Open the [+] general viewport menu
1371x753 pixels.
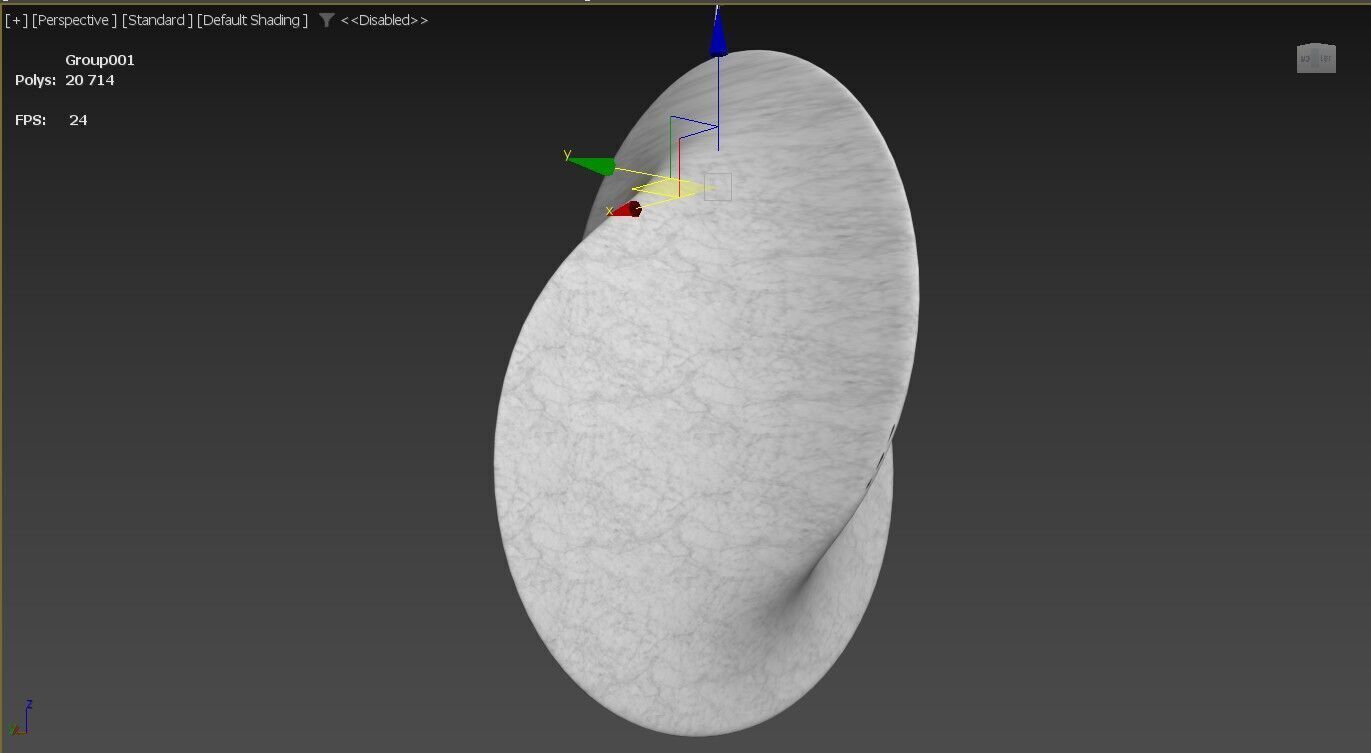point(17,20)
